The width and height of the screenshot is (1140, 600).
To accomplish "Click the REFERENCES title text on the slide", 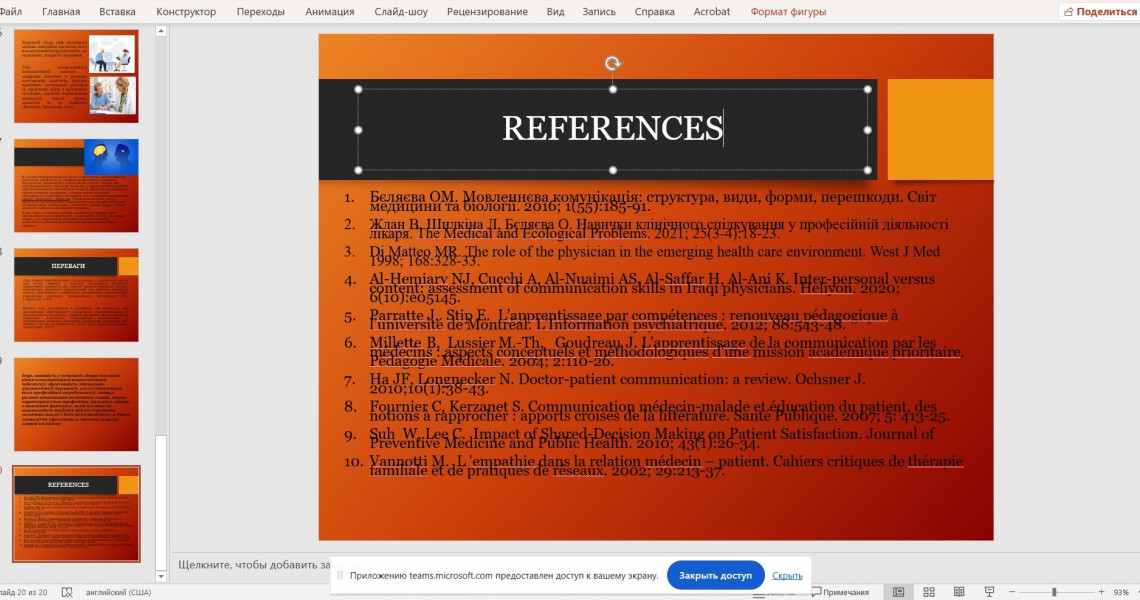I will pos(612,128).
